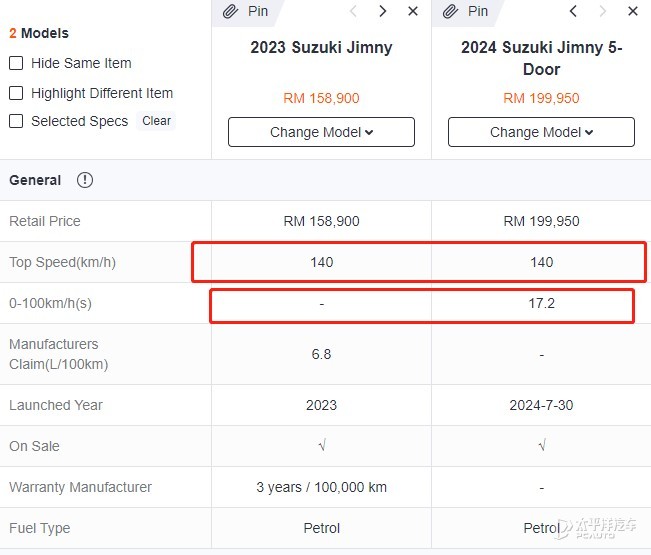Click the RM 158,900 orange price
The width and height of the screenshot is (651, 555).
[x=321, y=98]
